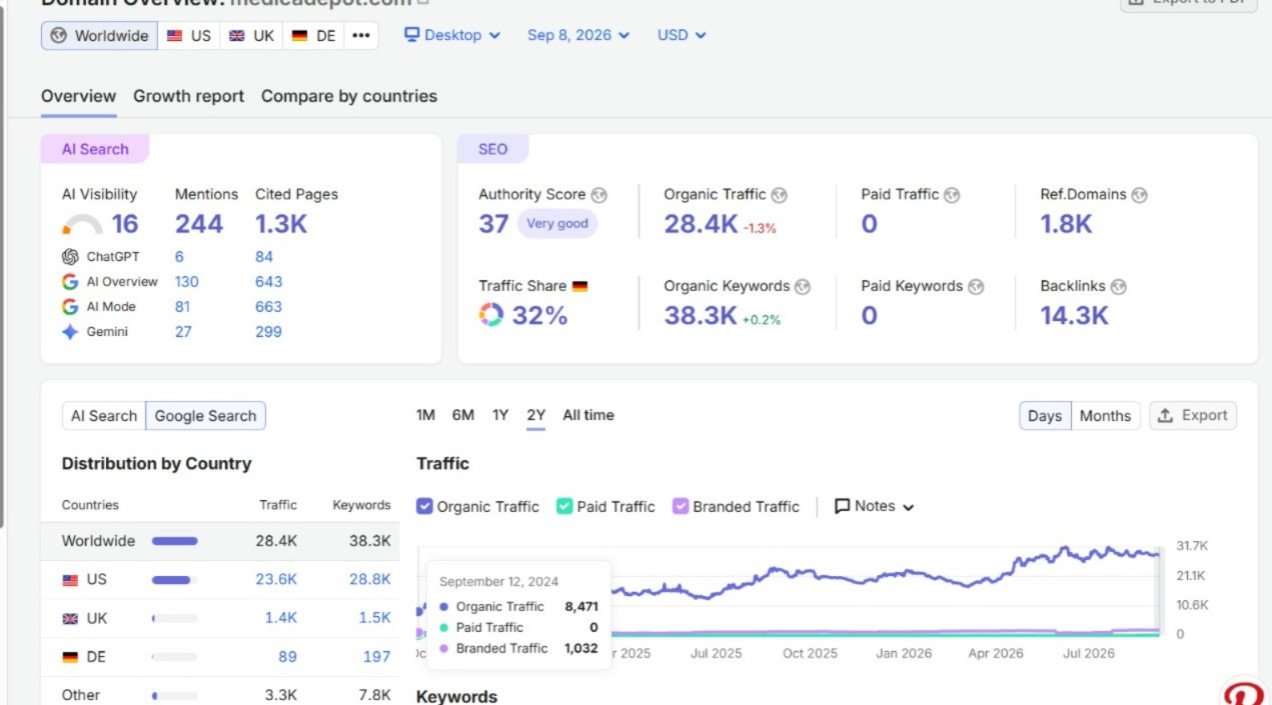Open more countries ellipsis menu

[x=361, y=35]
